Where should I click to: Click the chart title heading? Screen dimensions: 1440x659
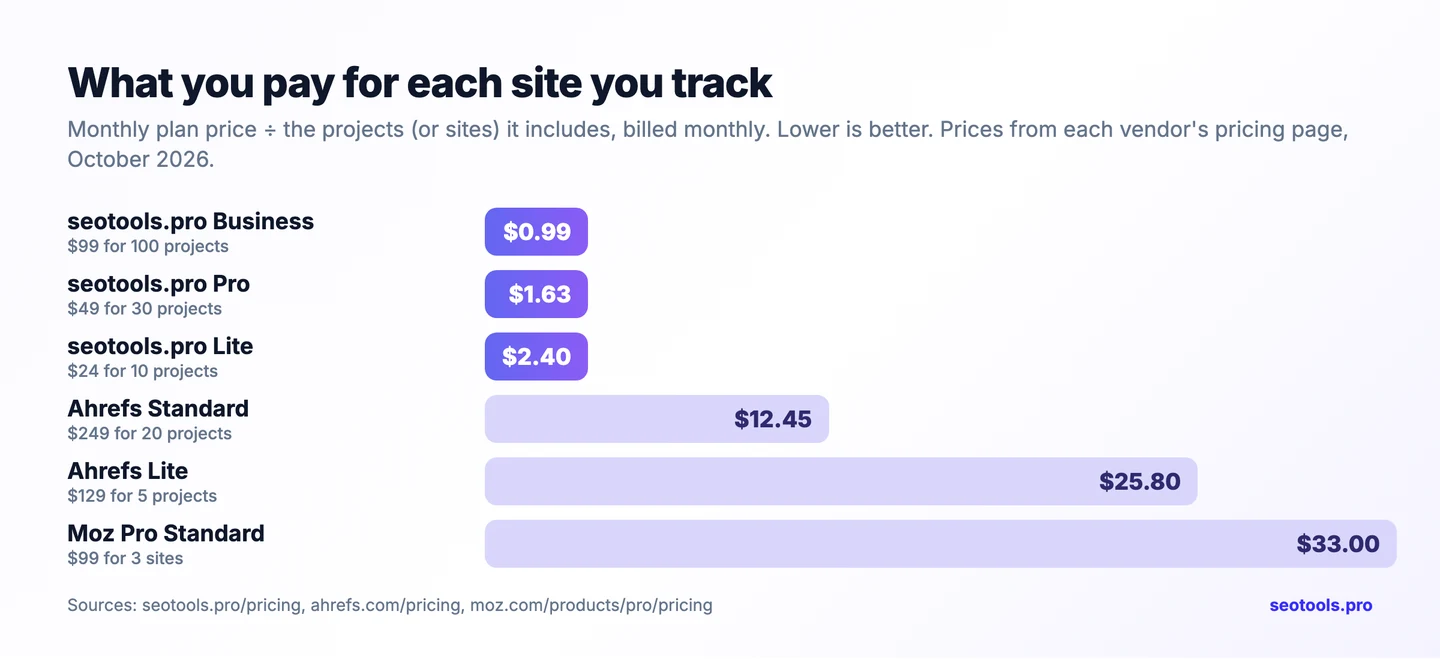point(420,83)
